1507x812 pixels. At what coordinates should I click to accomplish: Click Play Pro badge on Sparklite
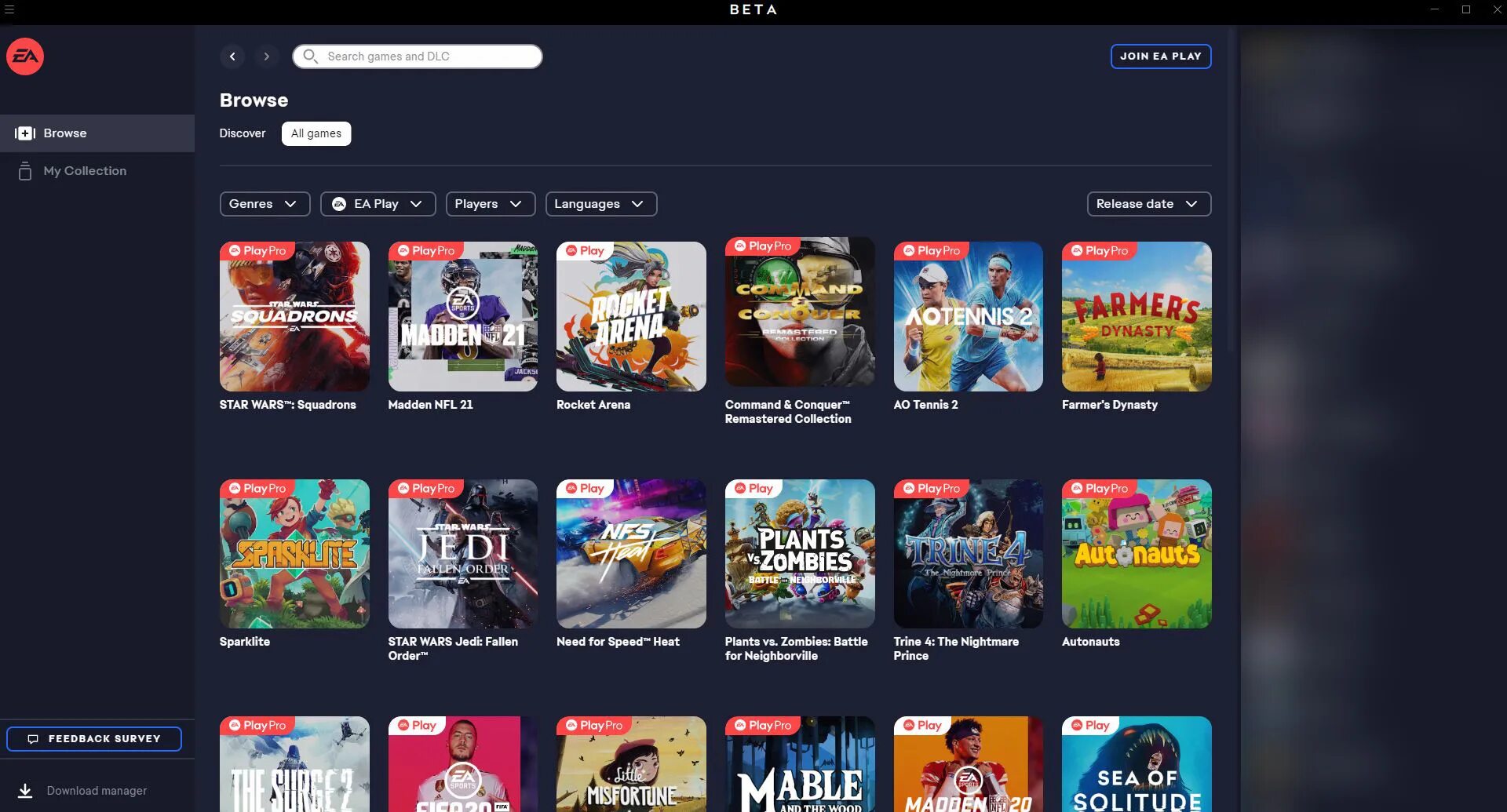click(257, 489)
